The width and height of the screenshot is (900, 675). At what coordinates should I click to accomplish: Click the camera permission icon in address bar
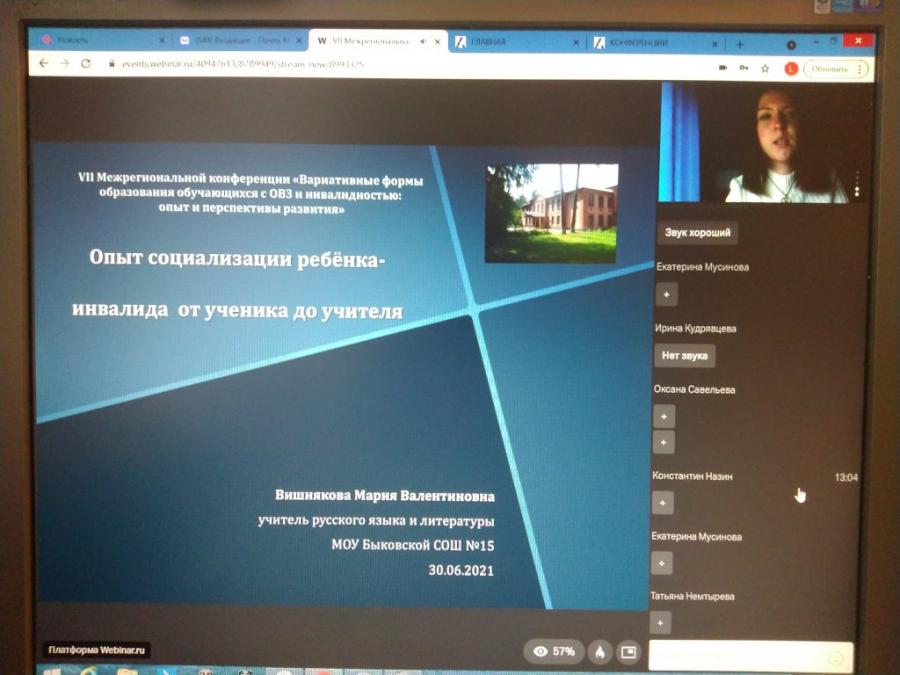722,68
